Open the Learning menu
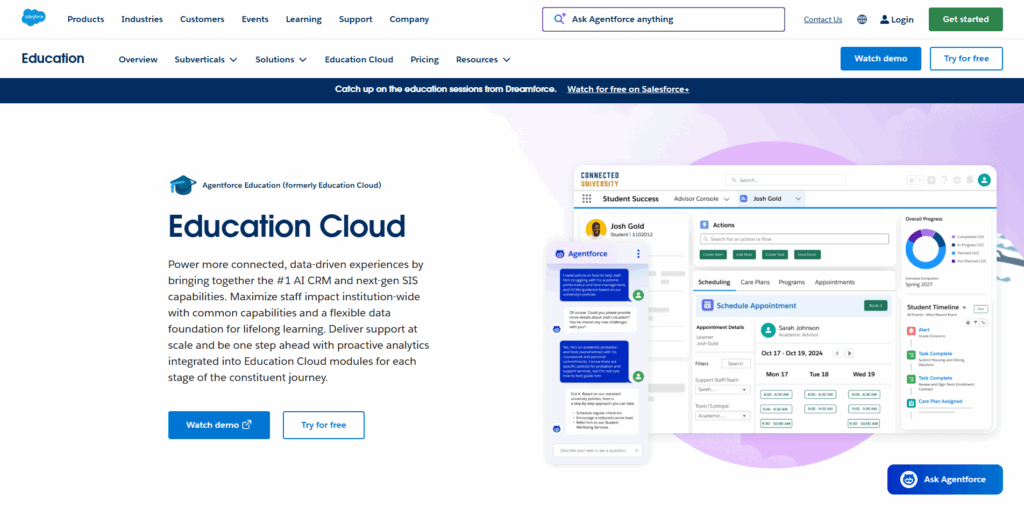Screen dimensions: 1024x508 click(304, 20)
